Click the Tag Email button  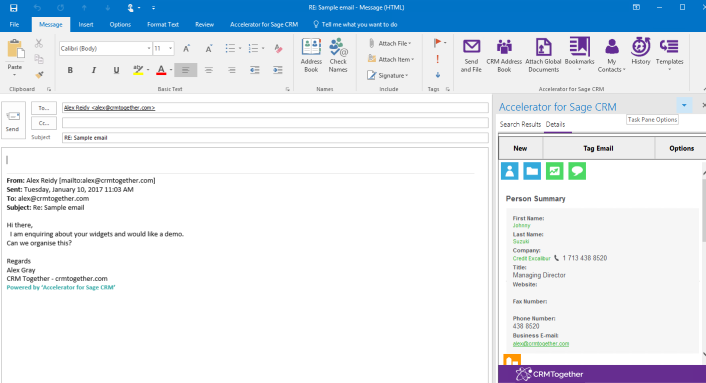click(x=598, y=148)
